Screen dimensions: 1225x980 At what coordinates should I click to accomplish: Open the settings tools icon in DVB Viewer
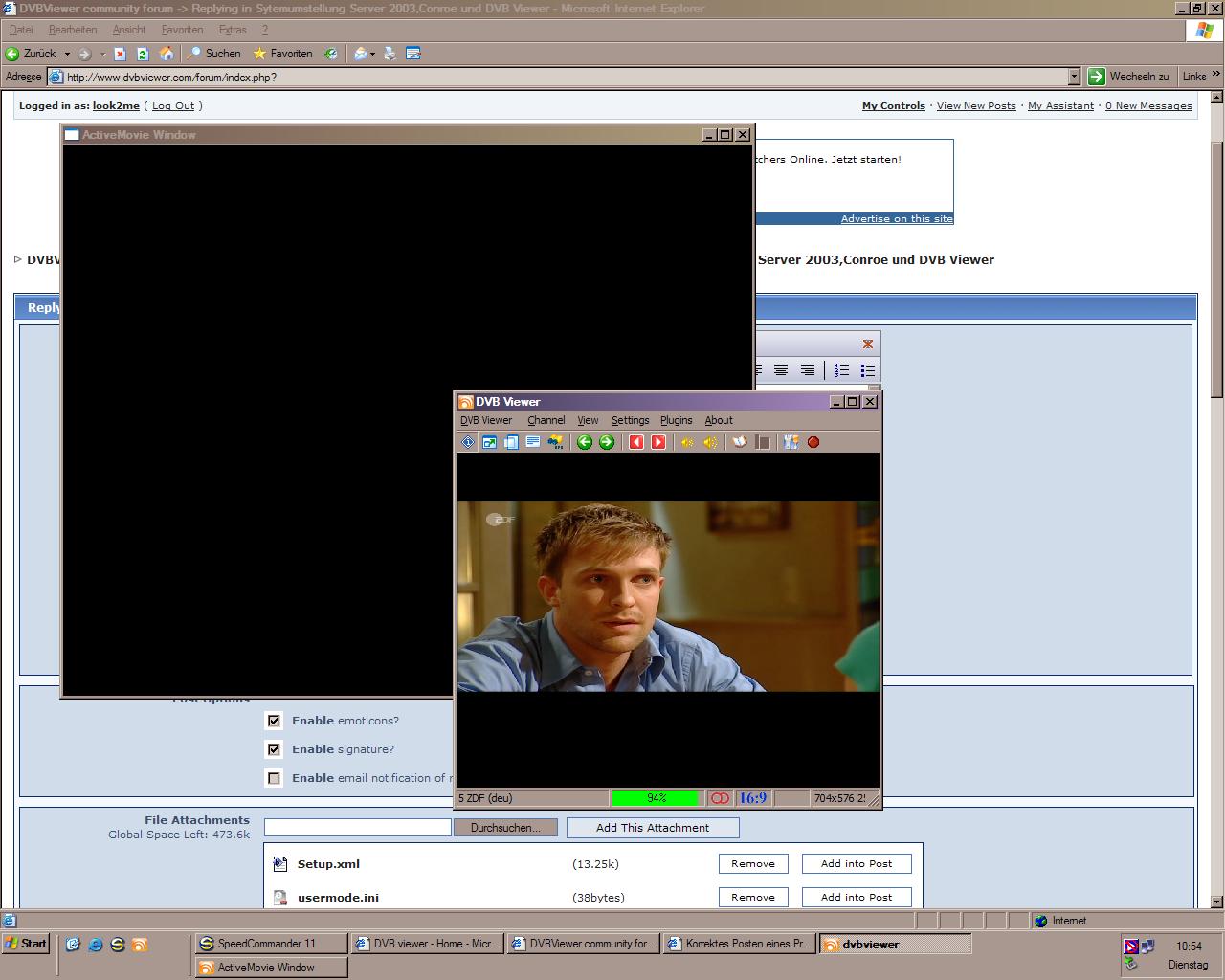pos(791,442)
